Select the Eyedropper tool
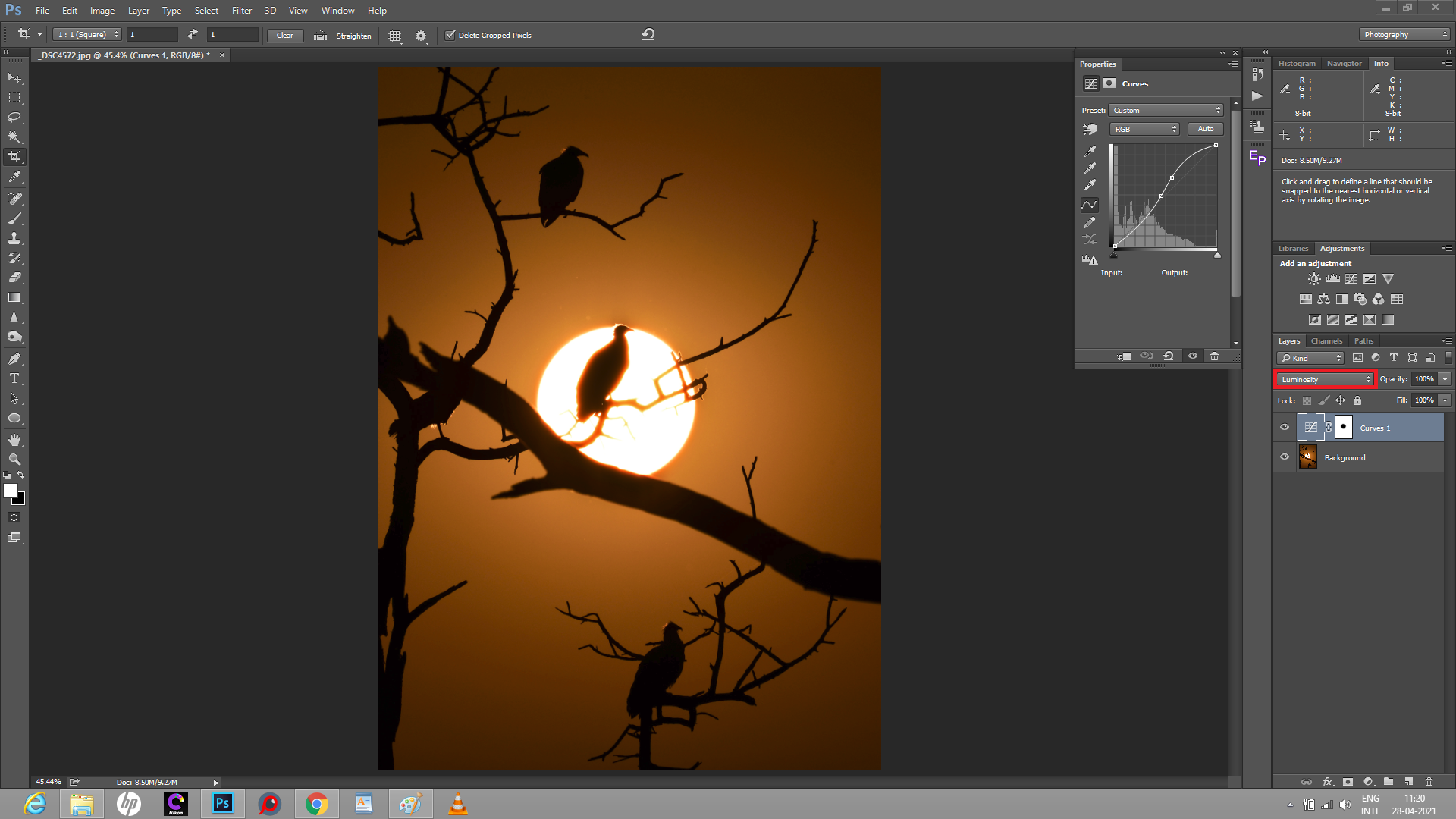 pos(14,177)
